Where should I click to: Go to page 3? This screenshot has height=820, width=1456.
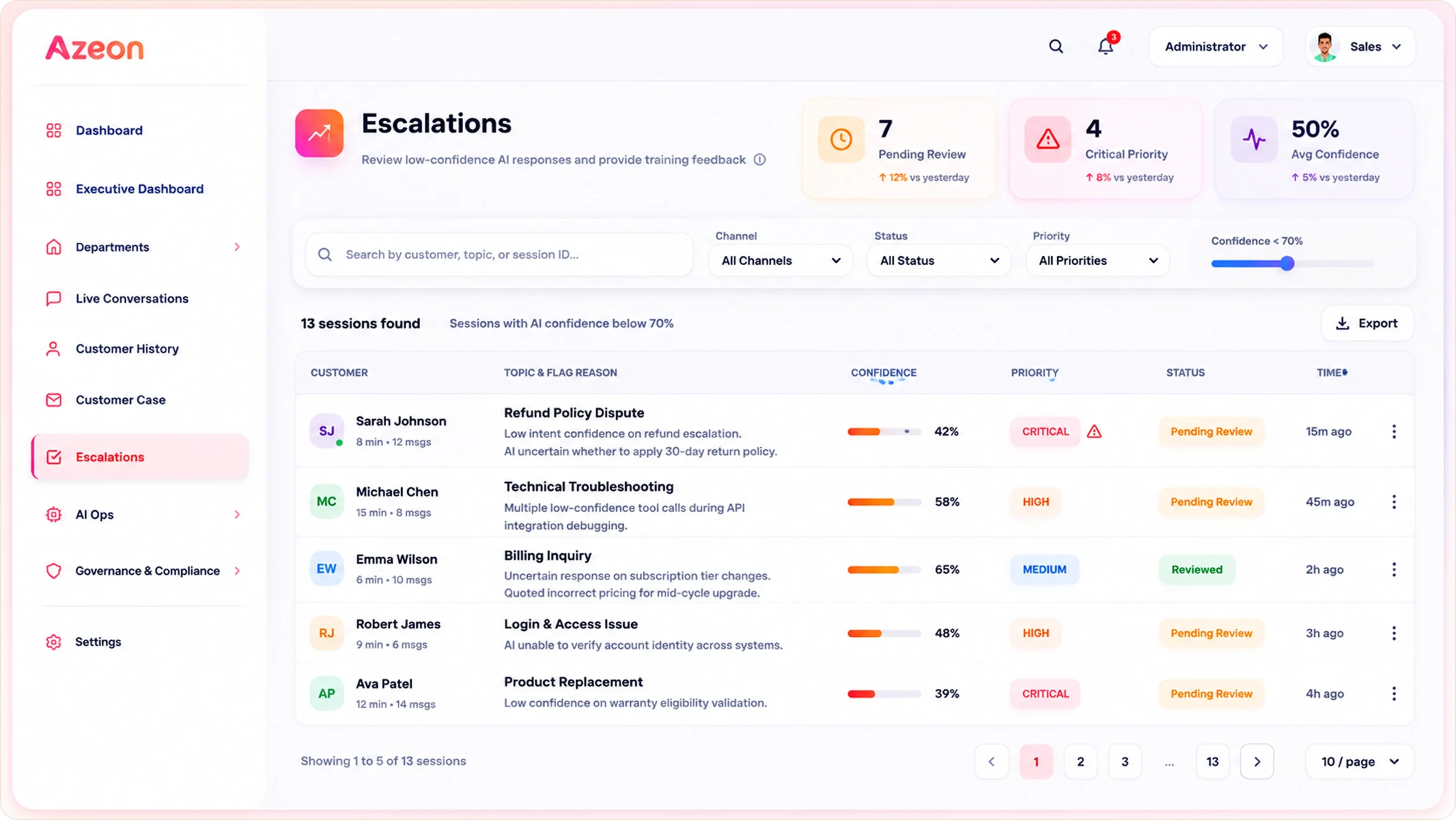(1124, 761)
